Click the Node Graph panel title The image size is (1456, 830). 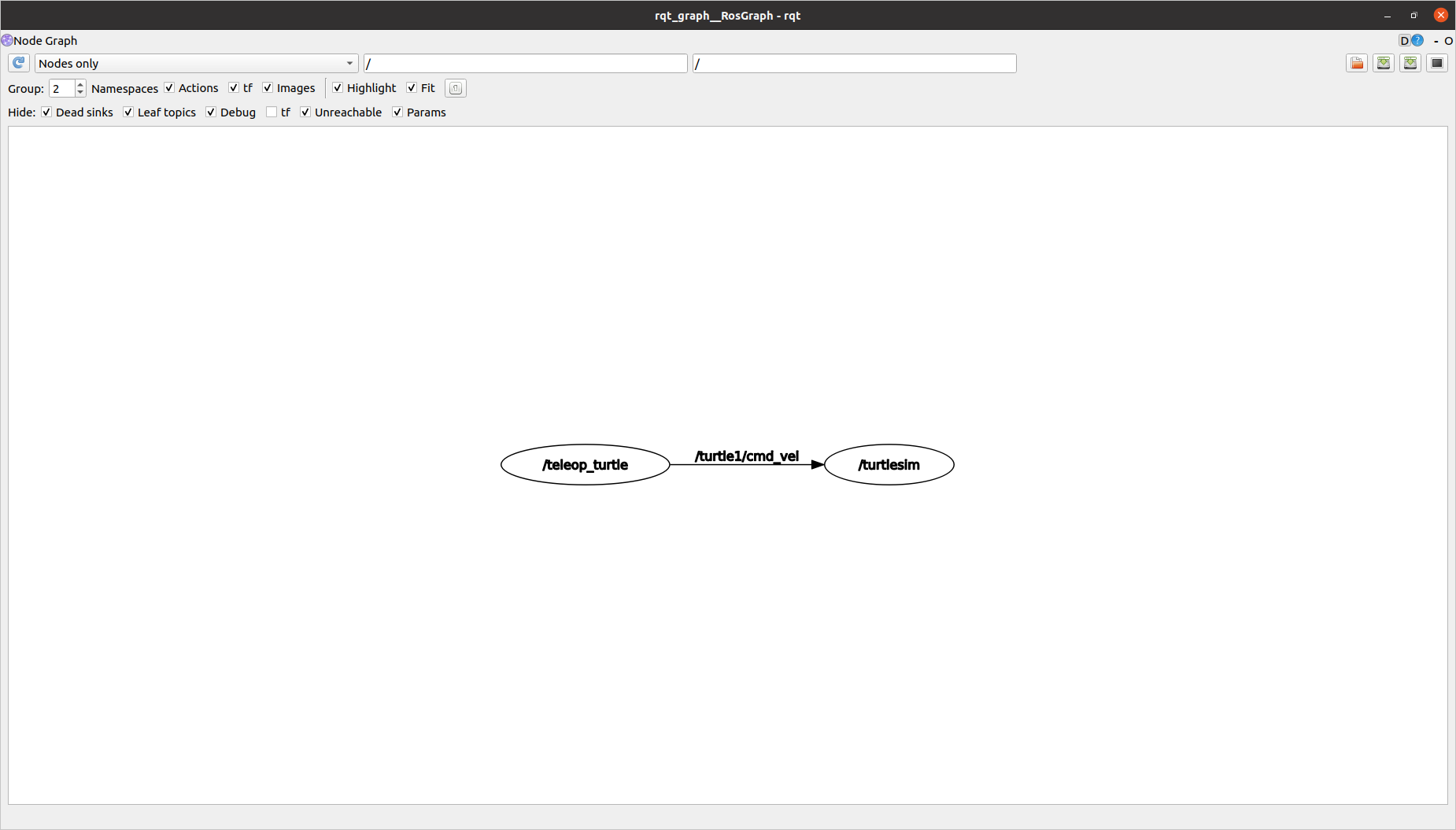pyautogui.click(x=46, y=40)
